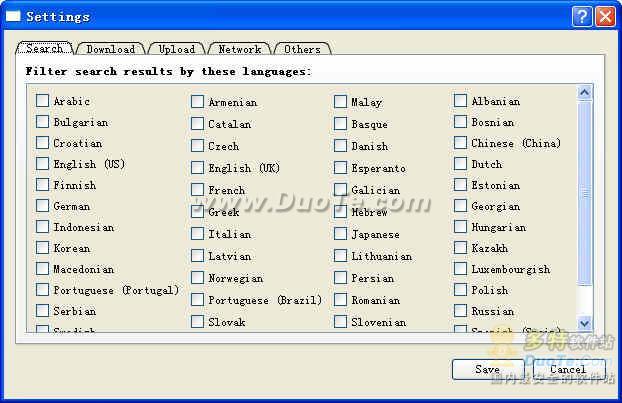
Task: Check the Russian checkbox
Action: (460, 311)
